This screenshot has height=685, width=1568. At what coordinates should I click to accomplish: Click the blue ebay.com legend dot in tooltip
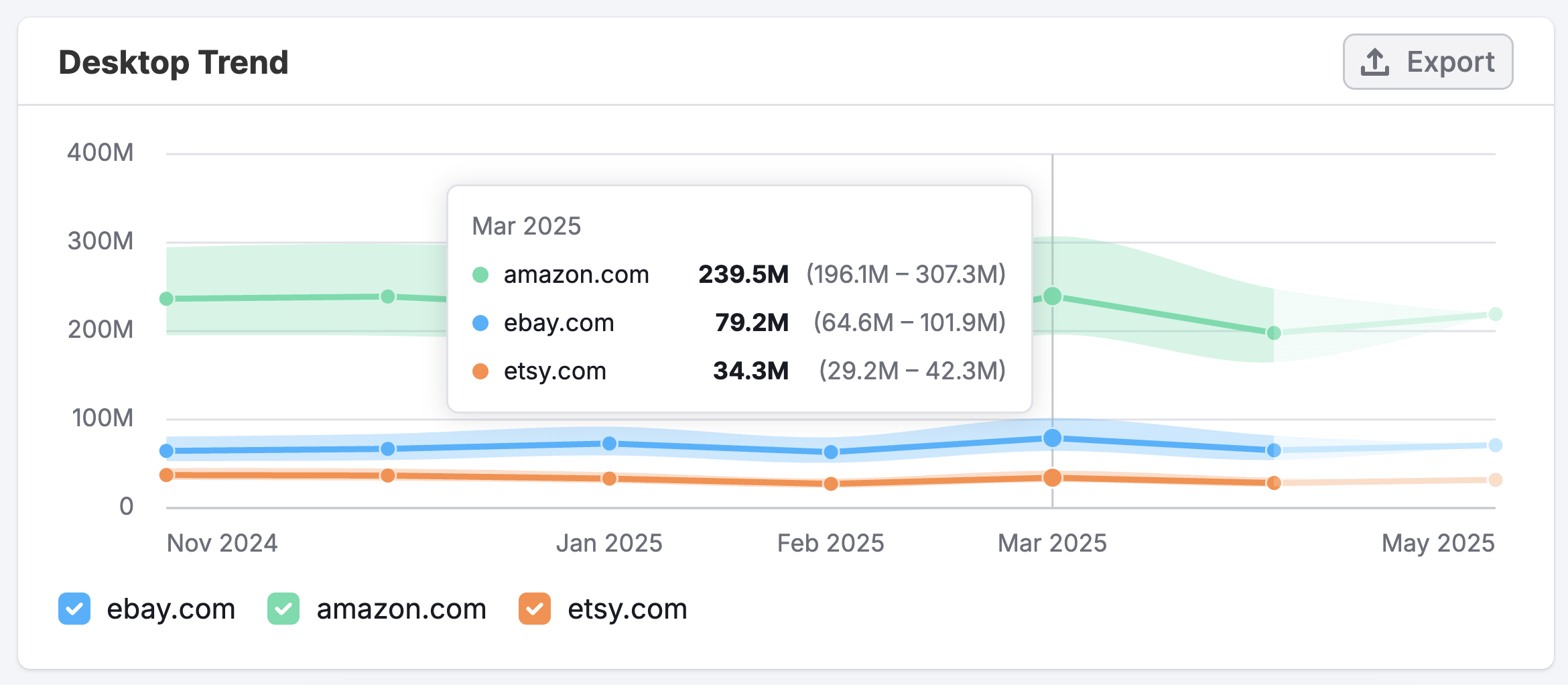tap(480, 322)
